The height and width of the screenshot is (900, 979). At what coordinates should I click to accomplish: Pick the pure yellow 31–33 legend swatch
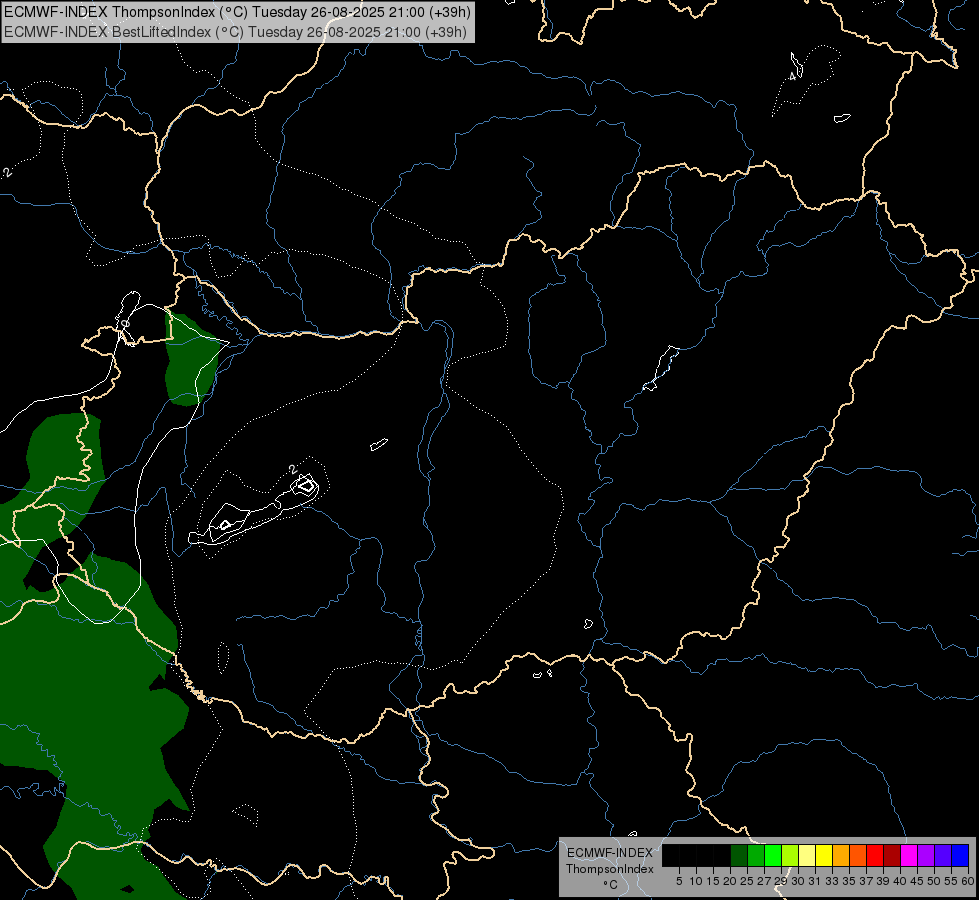tap(824, 855)
